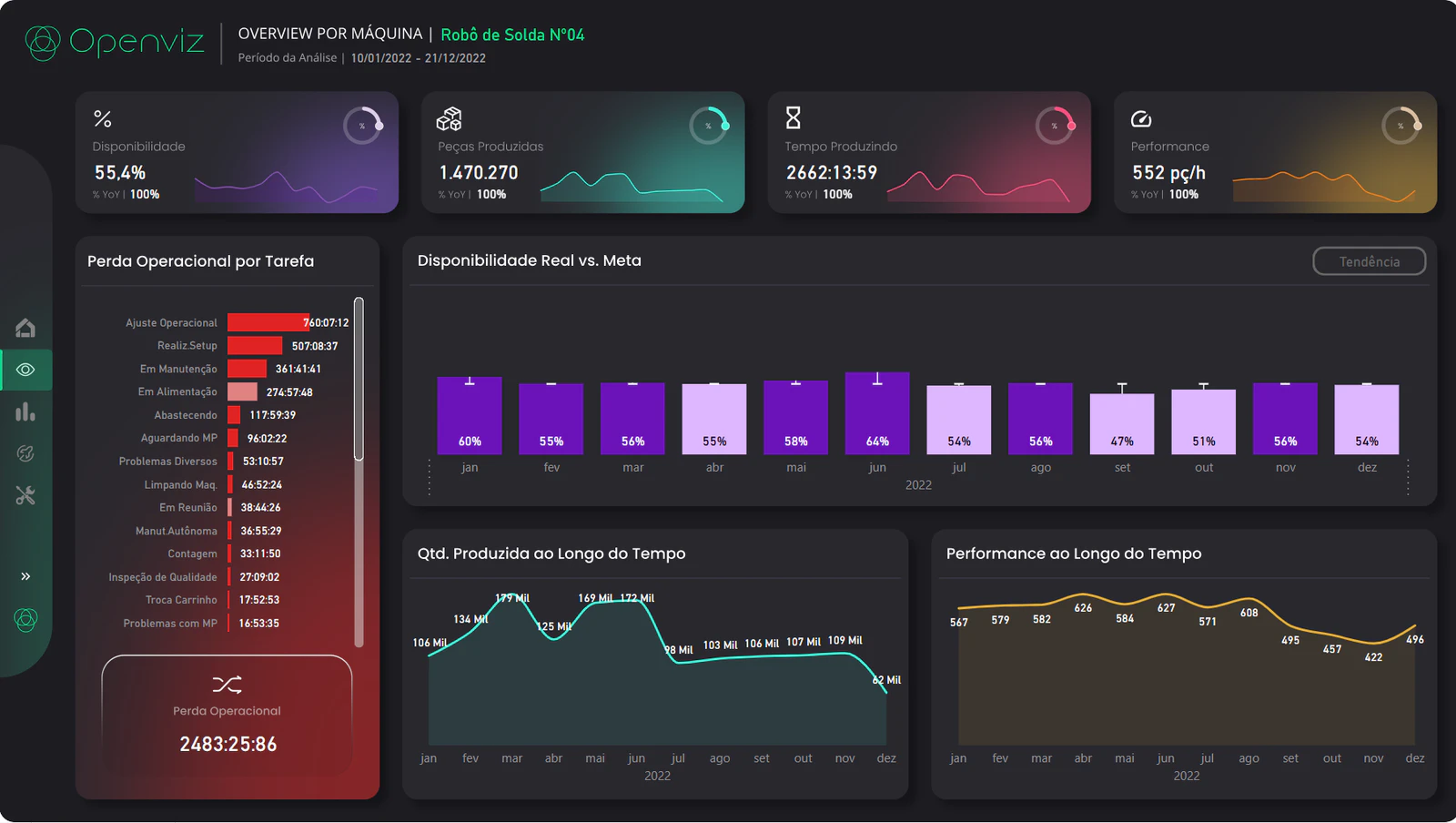Click the Troca Carrinho row label
The image size is (1456, 823).
[x=182, y=600]
